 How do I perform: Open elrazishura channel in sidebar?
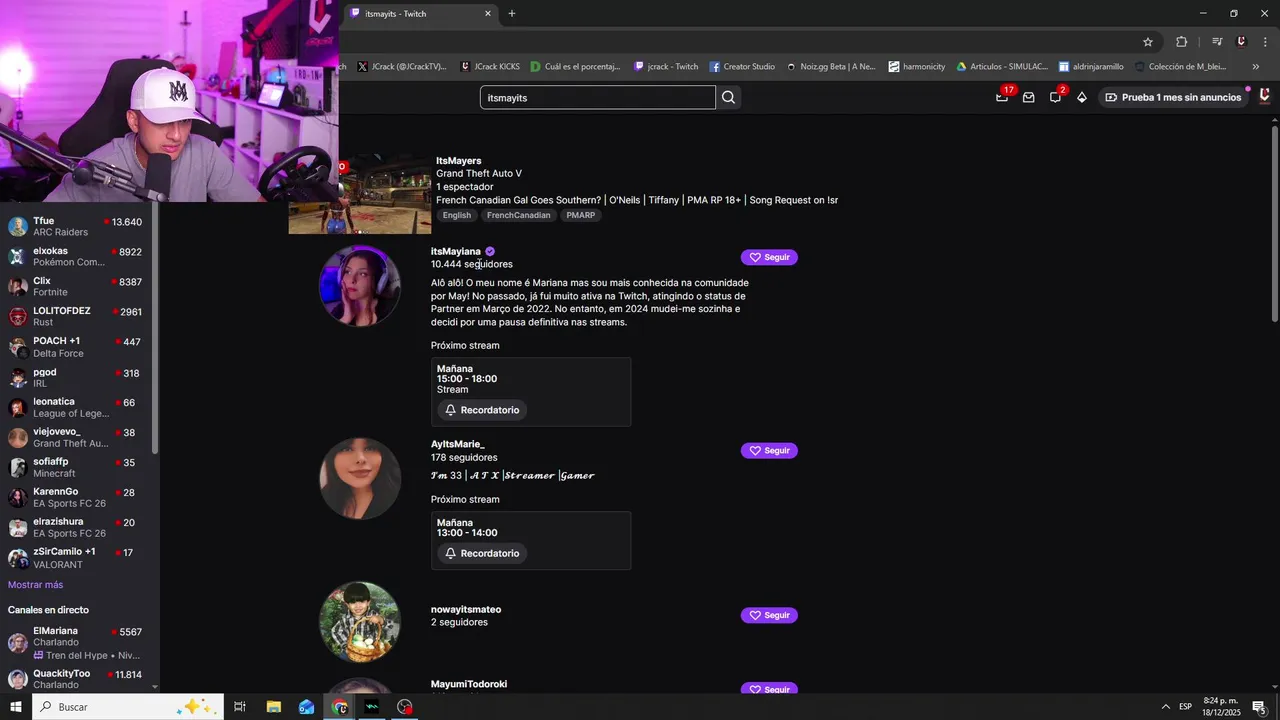pyautogui.click(x=76, y=527)
